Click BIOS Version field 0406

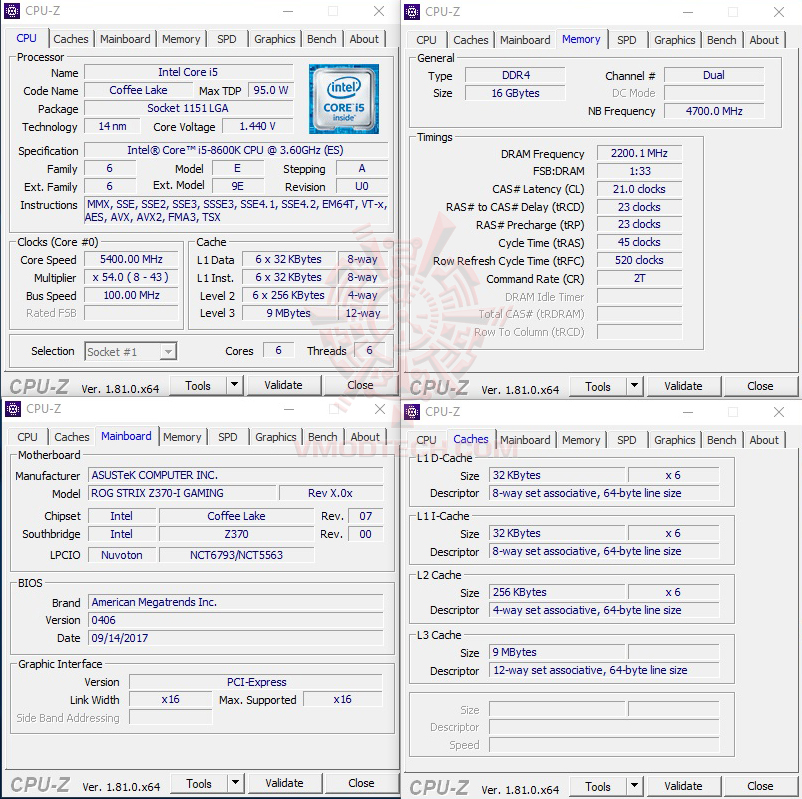coord(236,620)
